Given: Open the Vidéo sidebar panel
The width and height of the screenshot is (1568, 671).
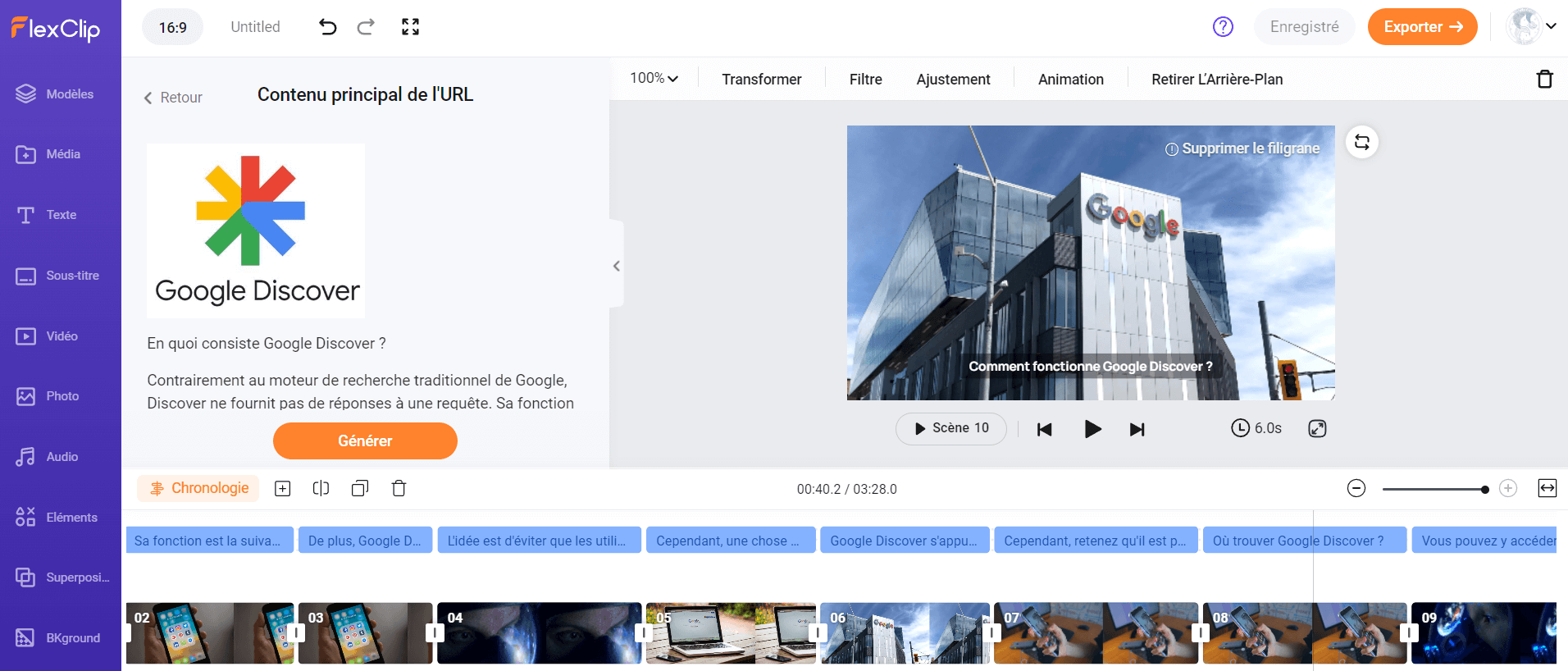Looking at the screenshot, I should pos(48,336).
